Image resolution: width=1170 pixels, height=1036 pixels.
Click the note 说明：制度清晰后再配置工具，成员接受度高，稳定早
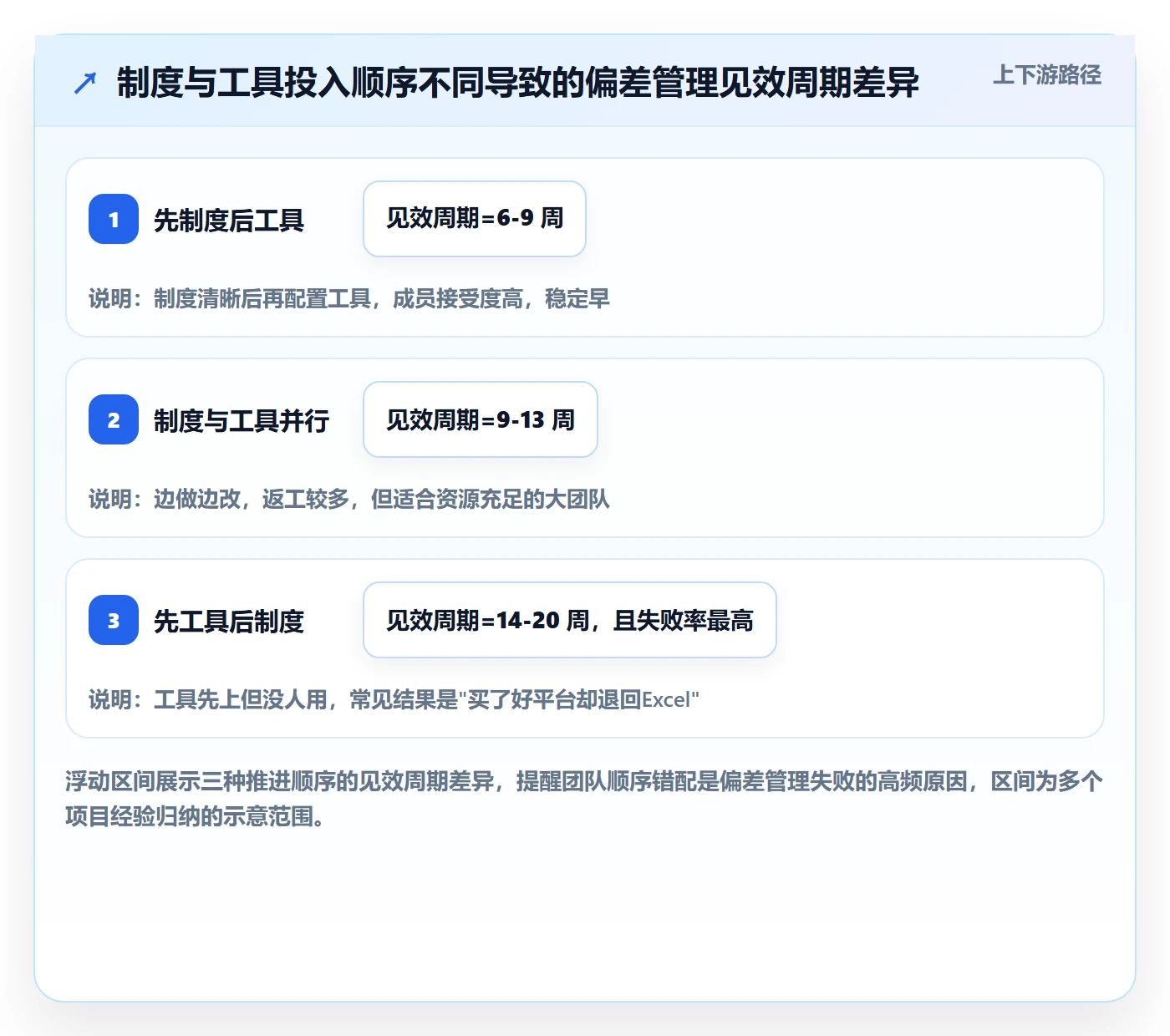349,298
